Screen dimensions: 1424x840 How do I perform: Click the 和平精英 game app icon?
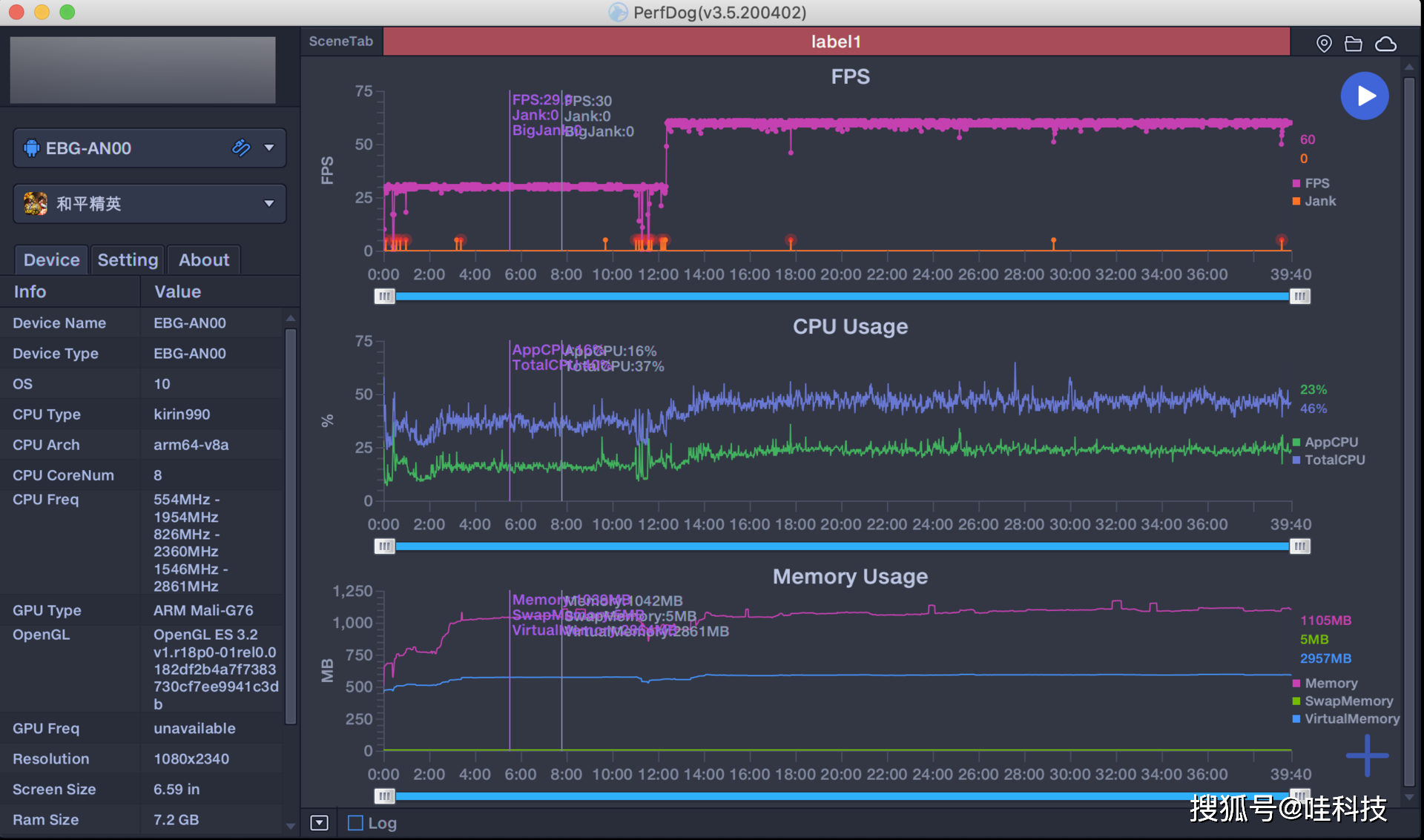[x=35, y=203]
